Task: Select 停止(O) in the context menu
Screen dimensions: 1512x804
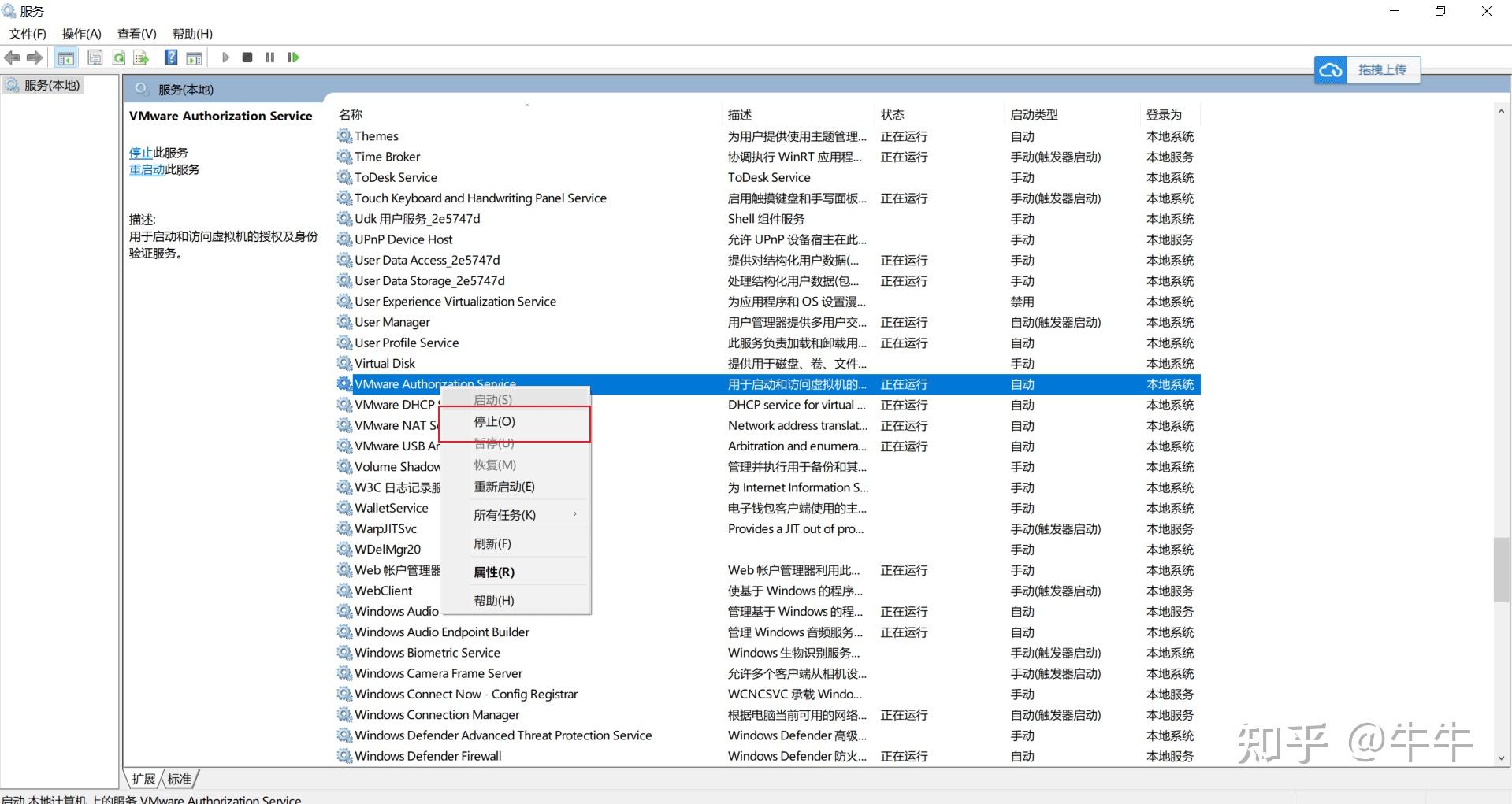Action: click(x=494, y=421)
